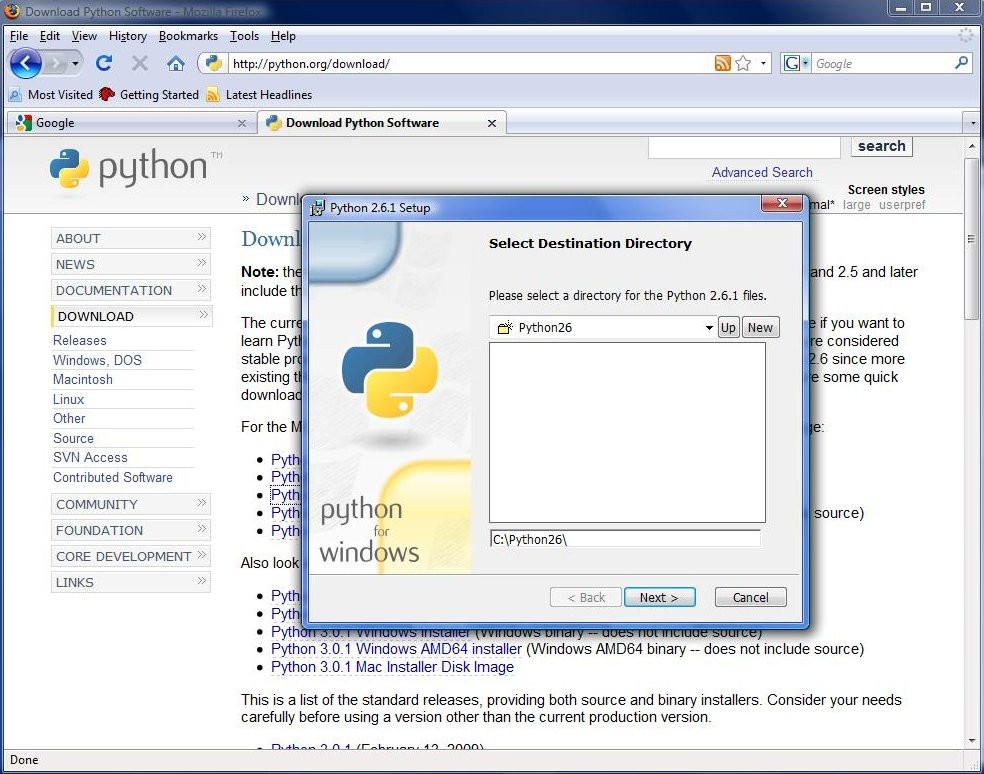Open Advanced Search link
Image resolution: width=984 pixels, height=774 pixels.
point(762,172)
